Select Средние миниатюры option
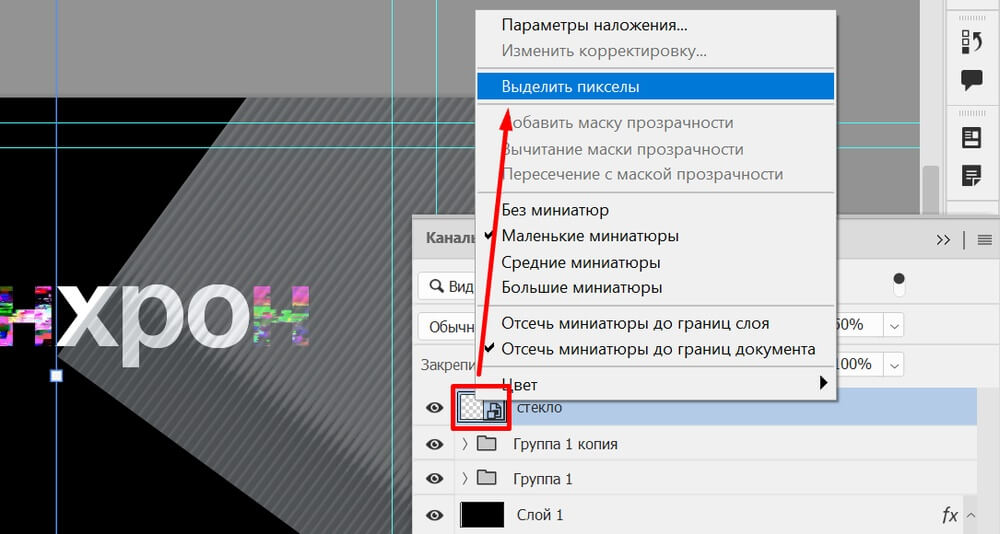Viewport: 1000px width, 534px height. coord(580,262)
